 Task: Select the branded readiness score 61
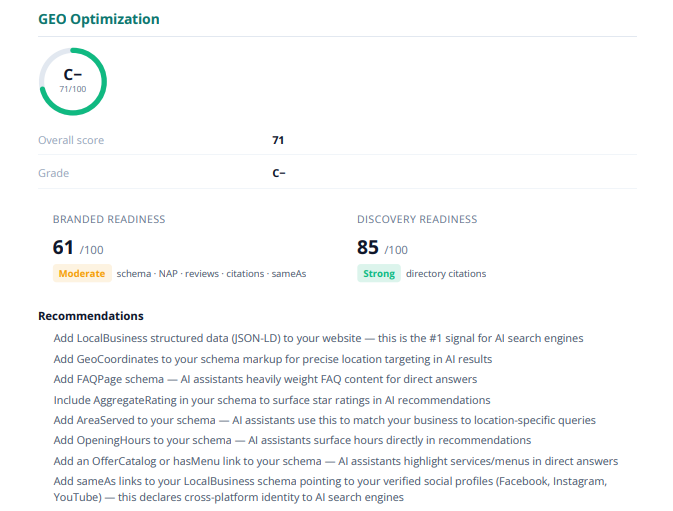pyautogui.click(x=63, y=248)
